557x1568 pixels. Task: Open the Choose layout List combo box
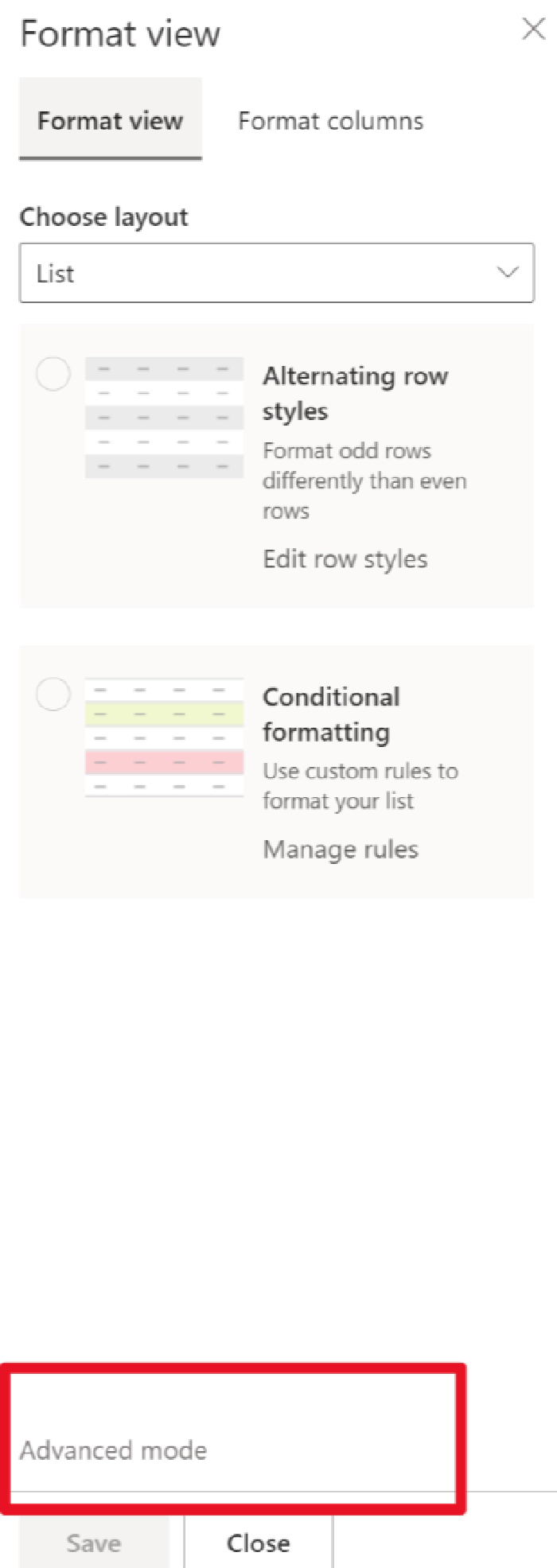[276, 273]
